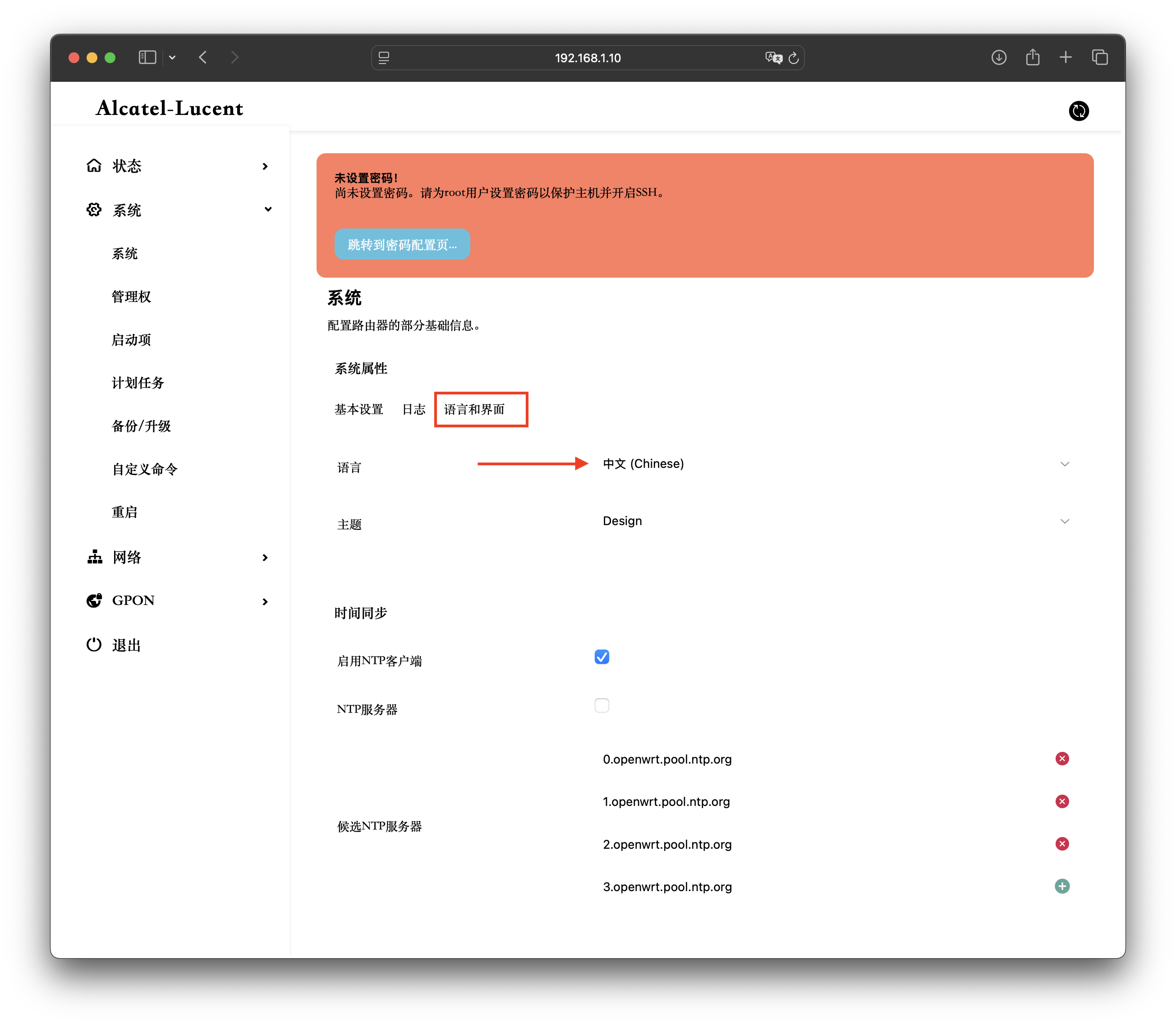
Task: Open 备份/升级 in the sidebar
Action: [x=141, y=426]
